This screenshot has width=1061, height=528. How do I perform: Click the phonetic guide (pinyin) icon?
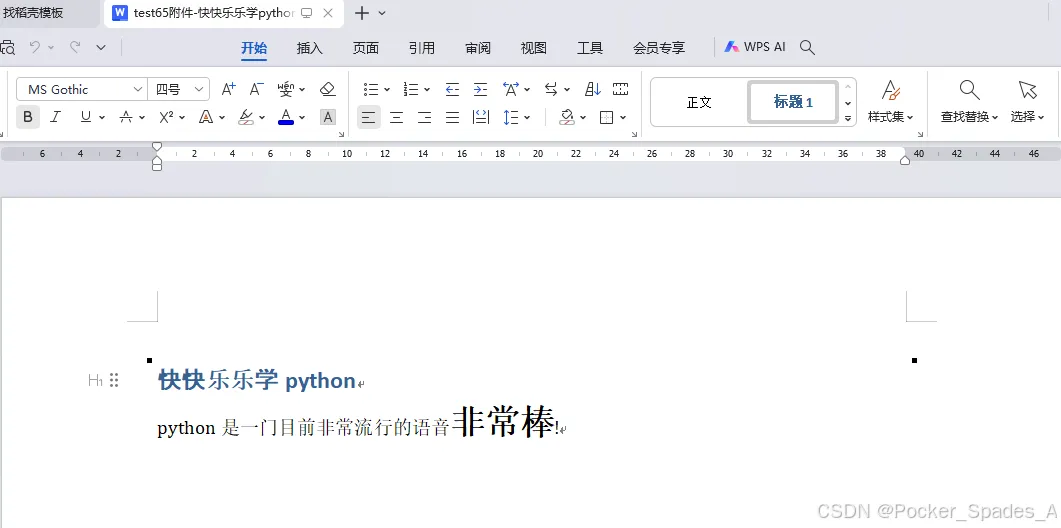(x=286, y=89)
